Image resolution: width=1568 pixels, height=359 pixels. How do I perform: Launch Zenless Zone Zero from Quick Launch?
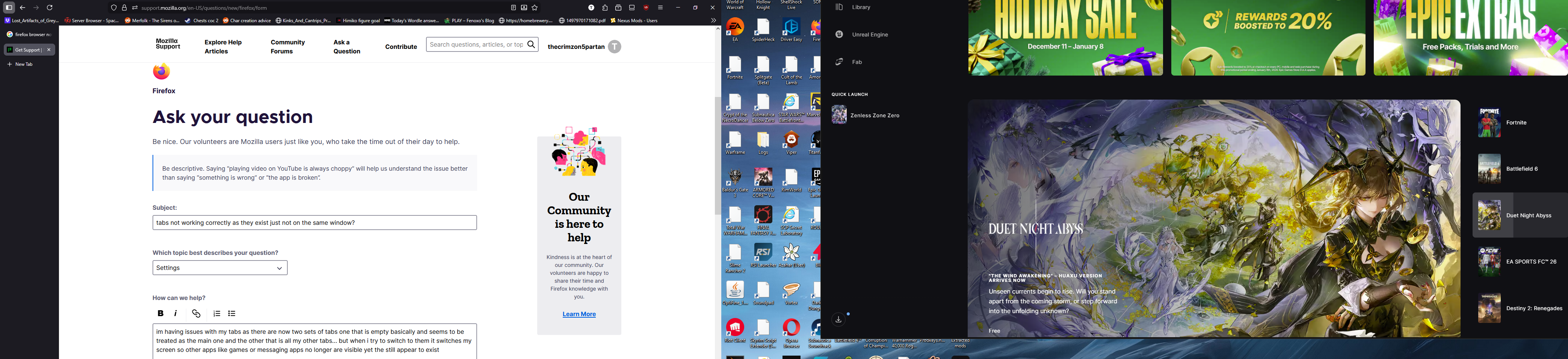866,115
